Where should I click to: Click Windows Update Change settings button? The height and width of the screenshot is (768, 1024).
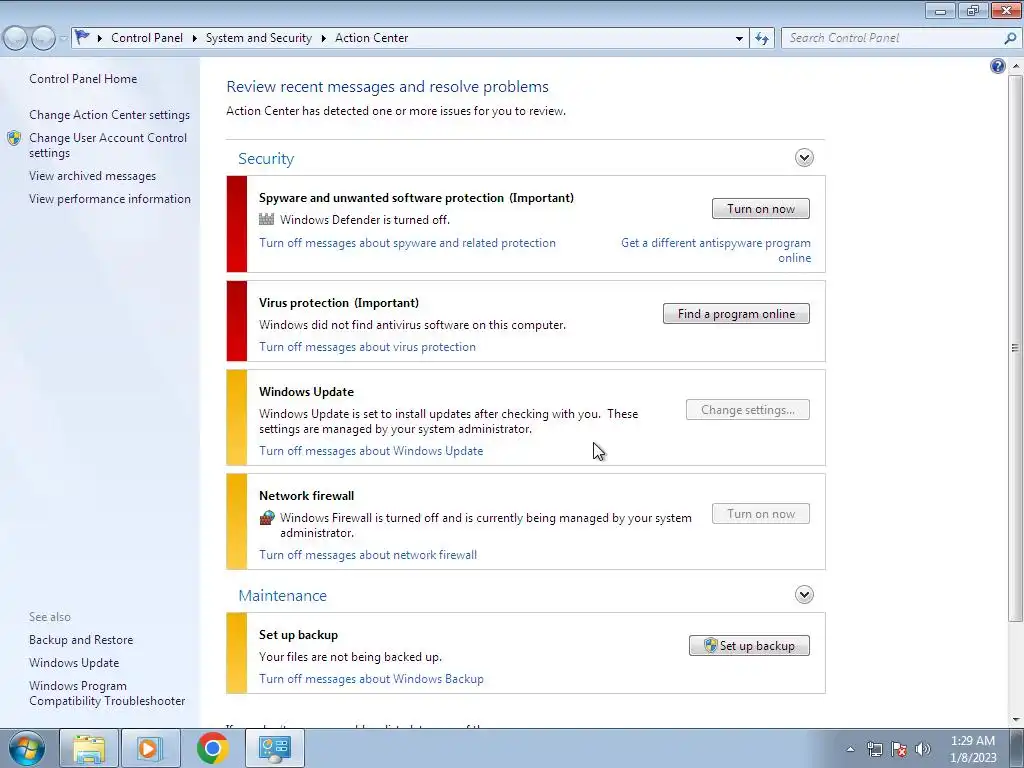[x=748, y=409]
